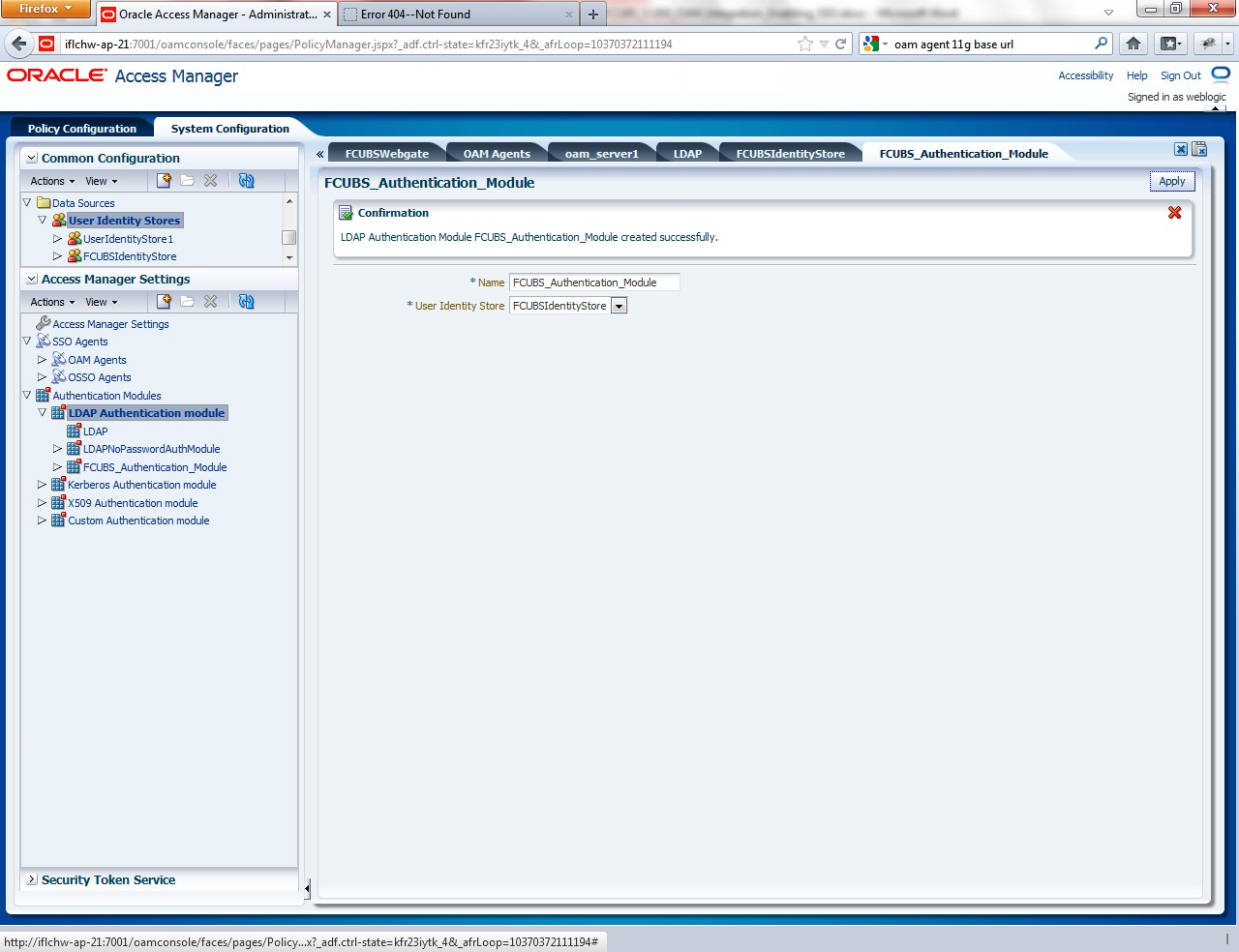This screenshot has height=952, width=1239.
Task: Switch to the oam_server1 tab
Action: click(x=602, y=153)
